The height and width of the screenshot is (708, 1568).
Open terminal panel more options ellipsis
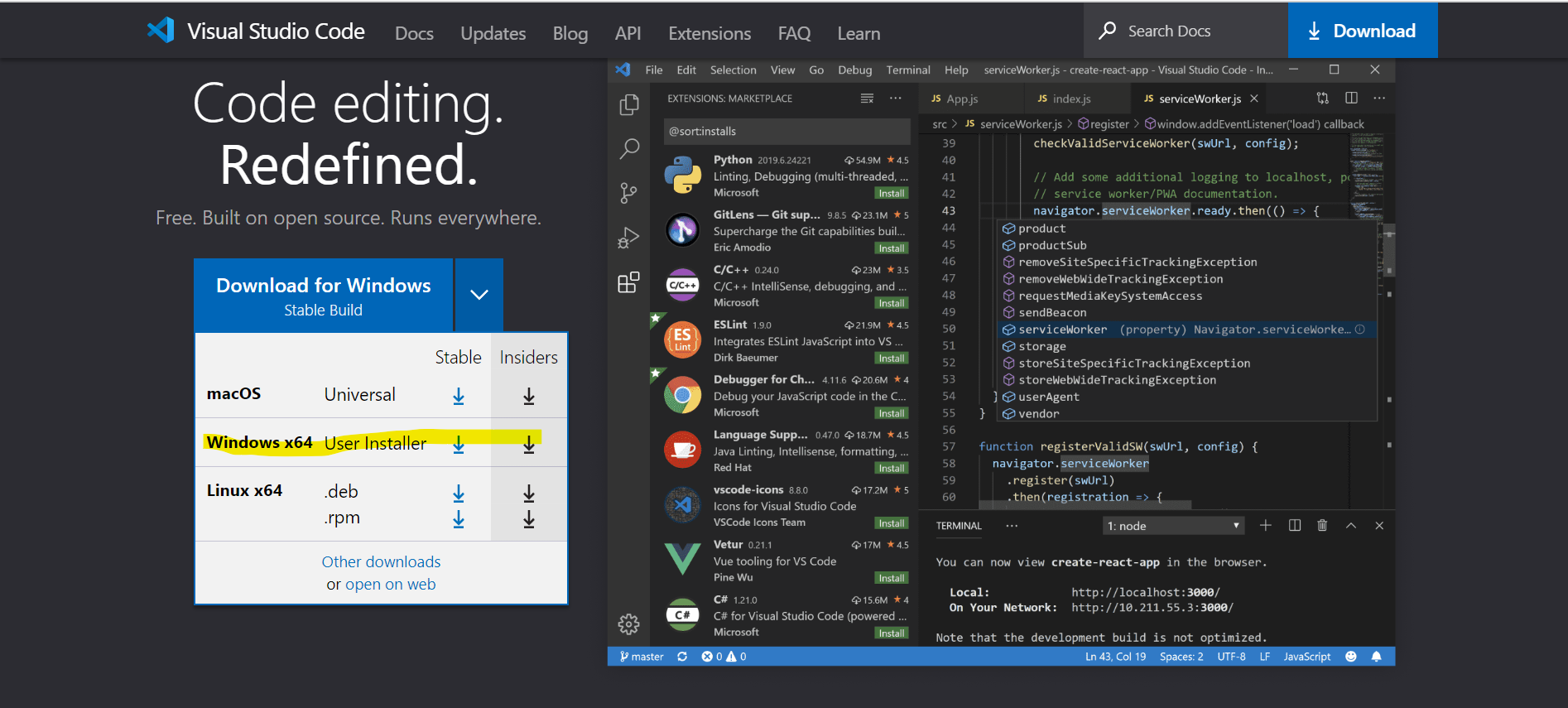(x=1012, y=526)
